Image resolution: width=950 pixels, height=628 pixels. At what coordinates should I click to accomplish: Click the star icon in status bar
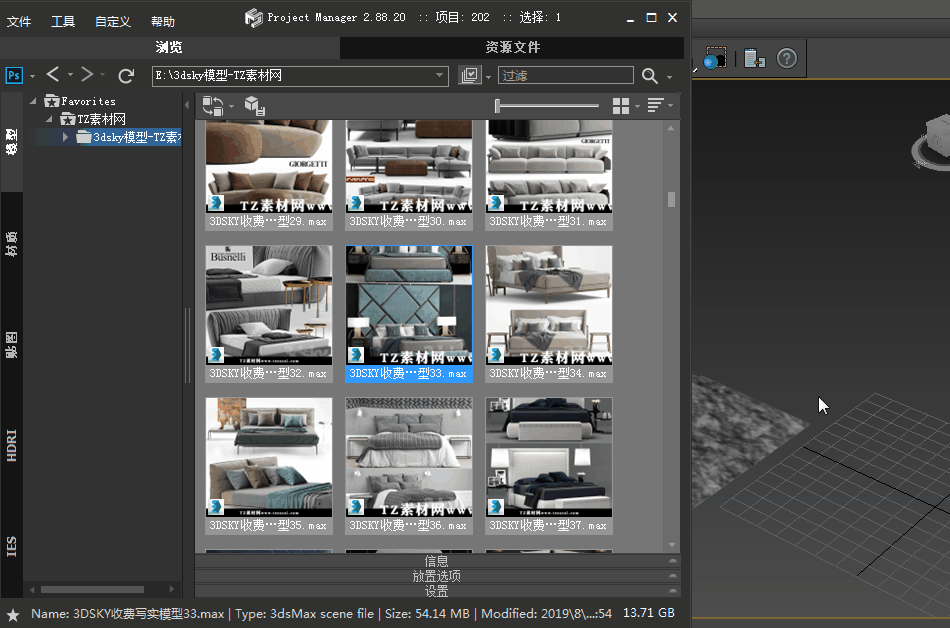(x=13, y=614)
